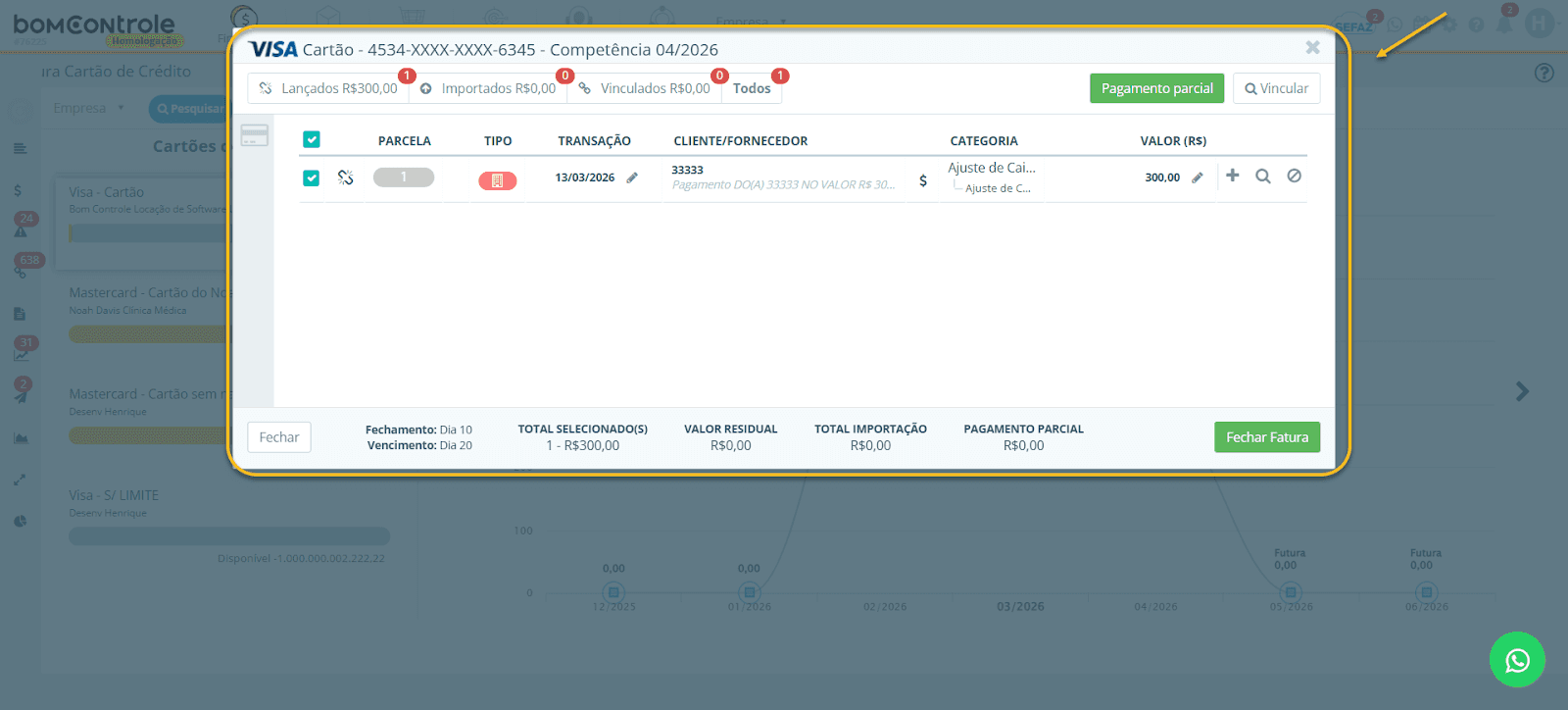Viewport: 1568px width, 710px height.
Task: Click the hamburger menu icon in left sidebar
Action: (20, 149)
